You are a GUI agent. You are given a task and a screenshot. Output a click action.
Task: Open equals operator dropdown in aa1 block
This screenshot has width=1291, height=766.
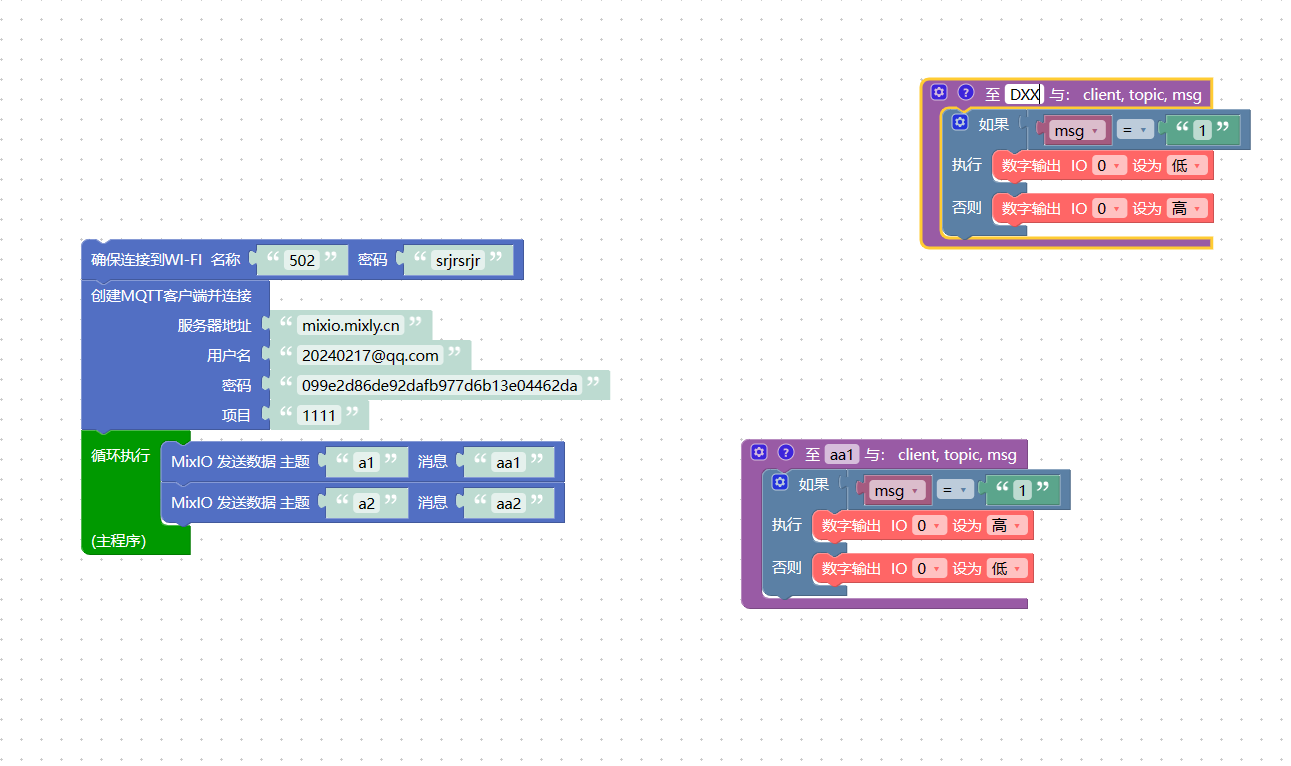[x=953, y=490]
